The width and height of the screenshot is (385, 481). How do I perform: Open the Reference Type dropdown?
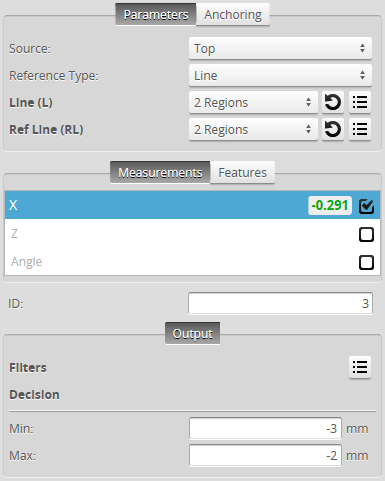[x=280, y=75]
